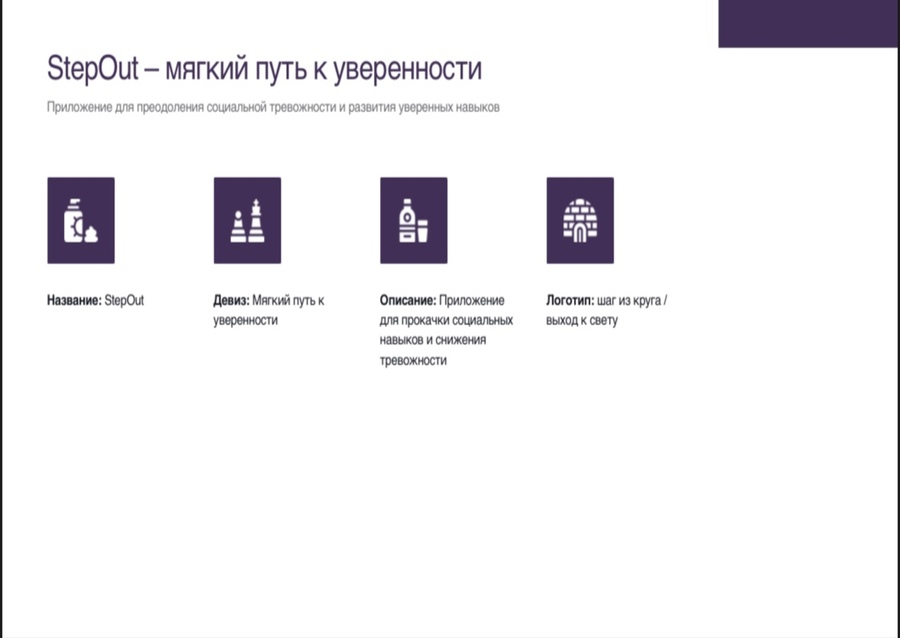Select the igloo icon tile

pos(580,220)
